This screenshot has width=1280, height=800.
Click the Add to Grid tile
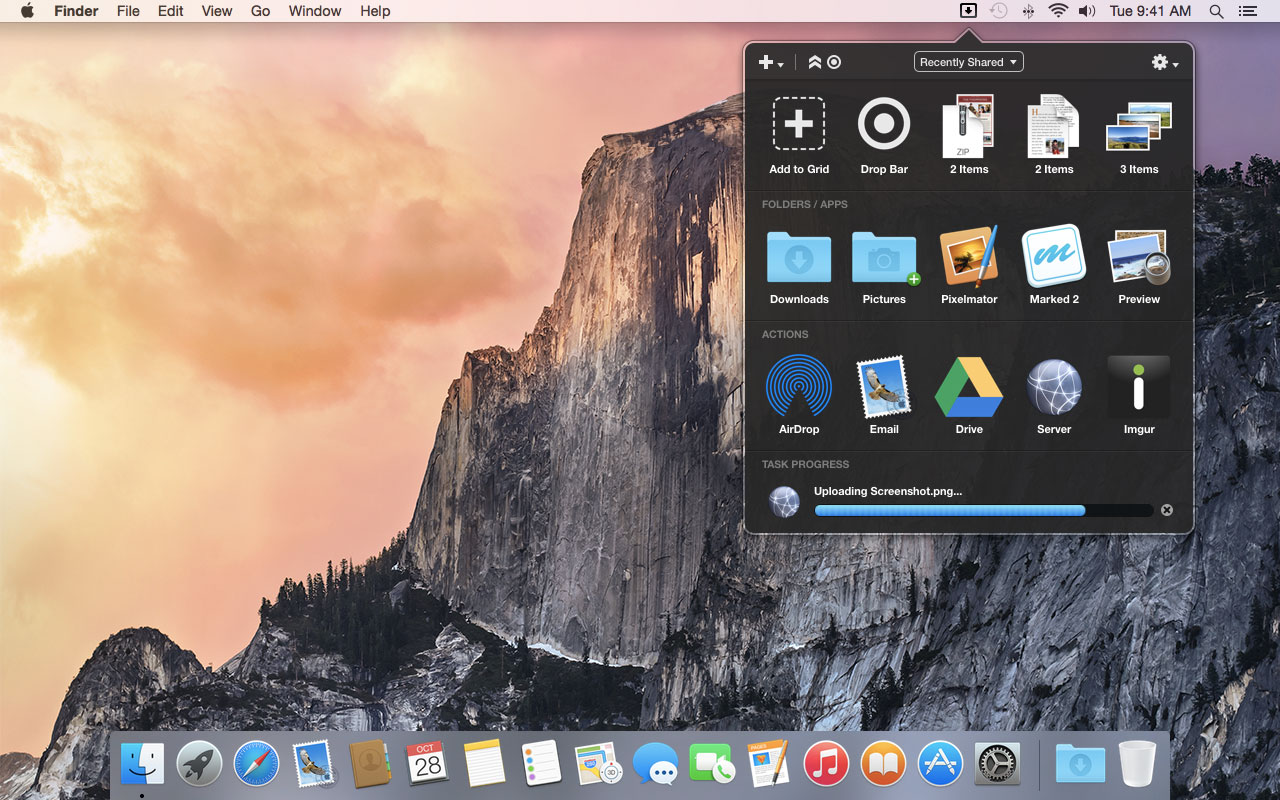799,136
